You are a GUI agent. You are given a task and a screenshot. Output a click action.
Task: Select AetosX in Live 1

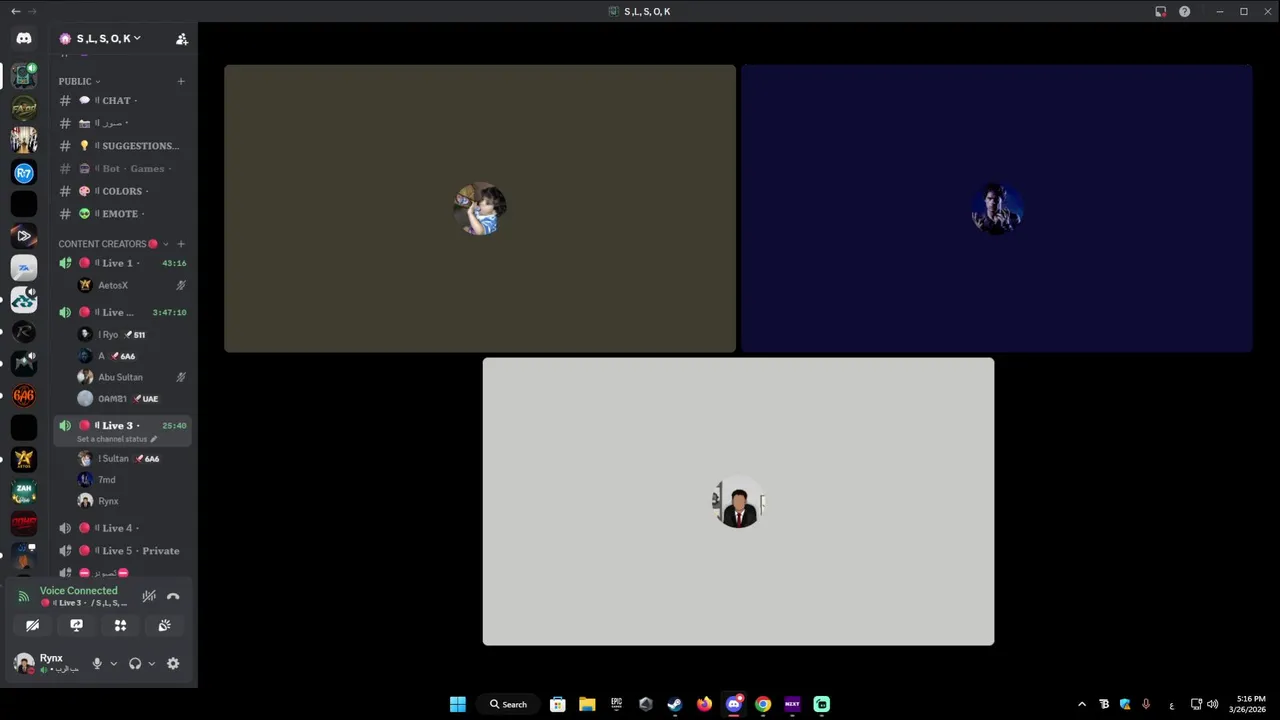tap(132, 285)
